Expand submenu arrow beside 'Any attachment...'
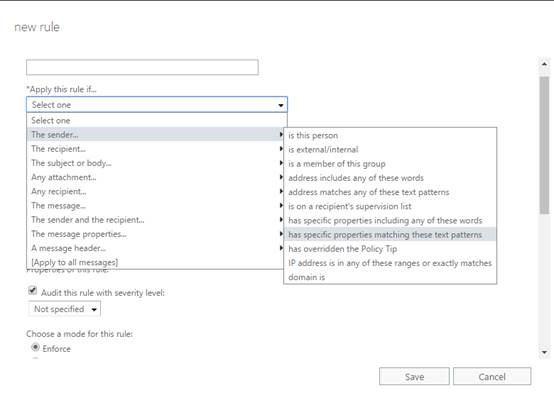The height and width of the screenshot is (400, 554). tap(281, 177)
